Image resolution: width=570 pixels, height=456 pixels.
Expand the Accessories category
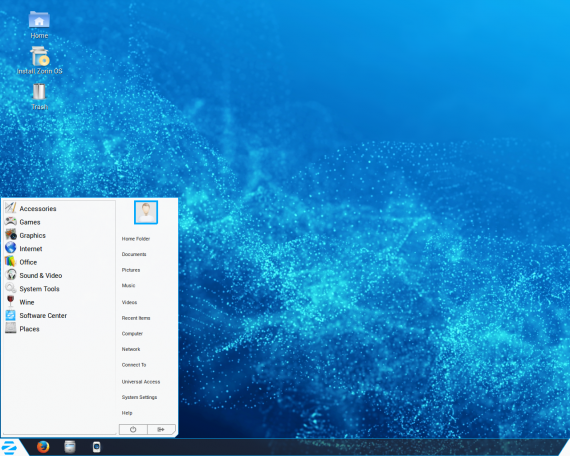(31, 208)
